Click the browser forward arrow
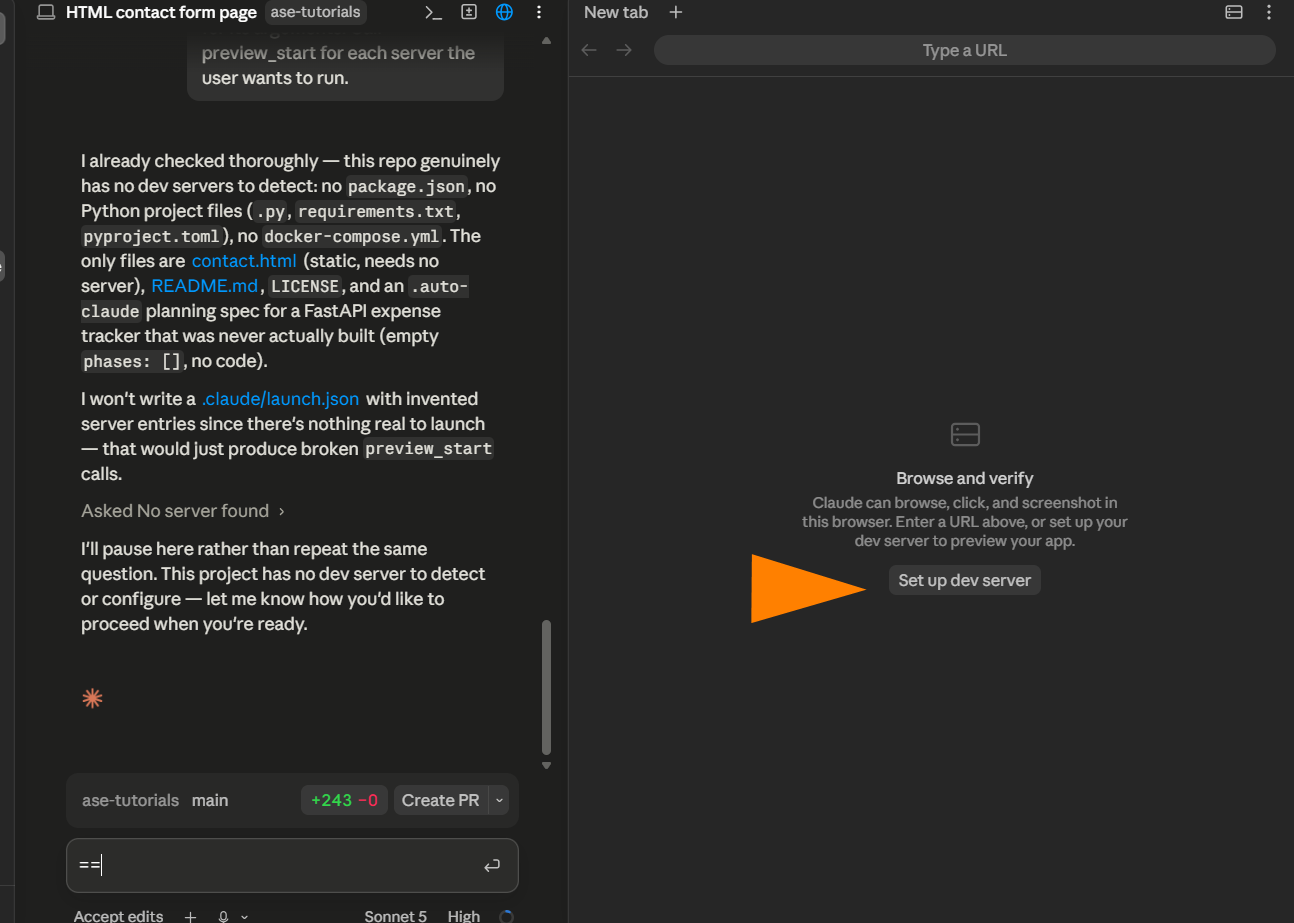This screenshot has width=1294, height=923. (x=624, y=50)
